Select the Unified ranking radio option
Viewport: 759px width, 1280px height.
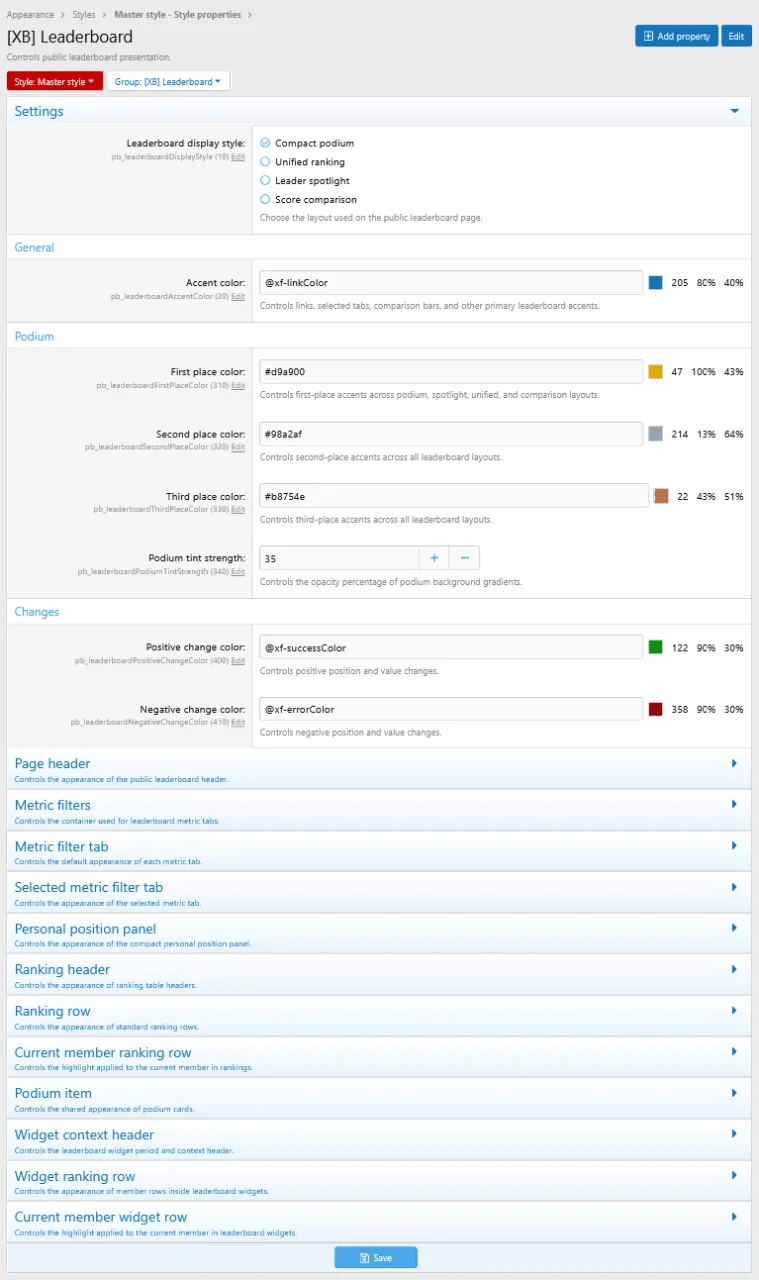point(265,162)
